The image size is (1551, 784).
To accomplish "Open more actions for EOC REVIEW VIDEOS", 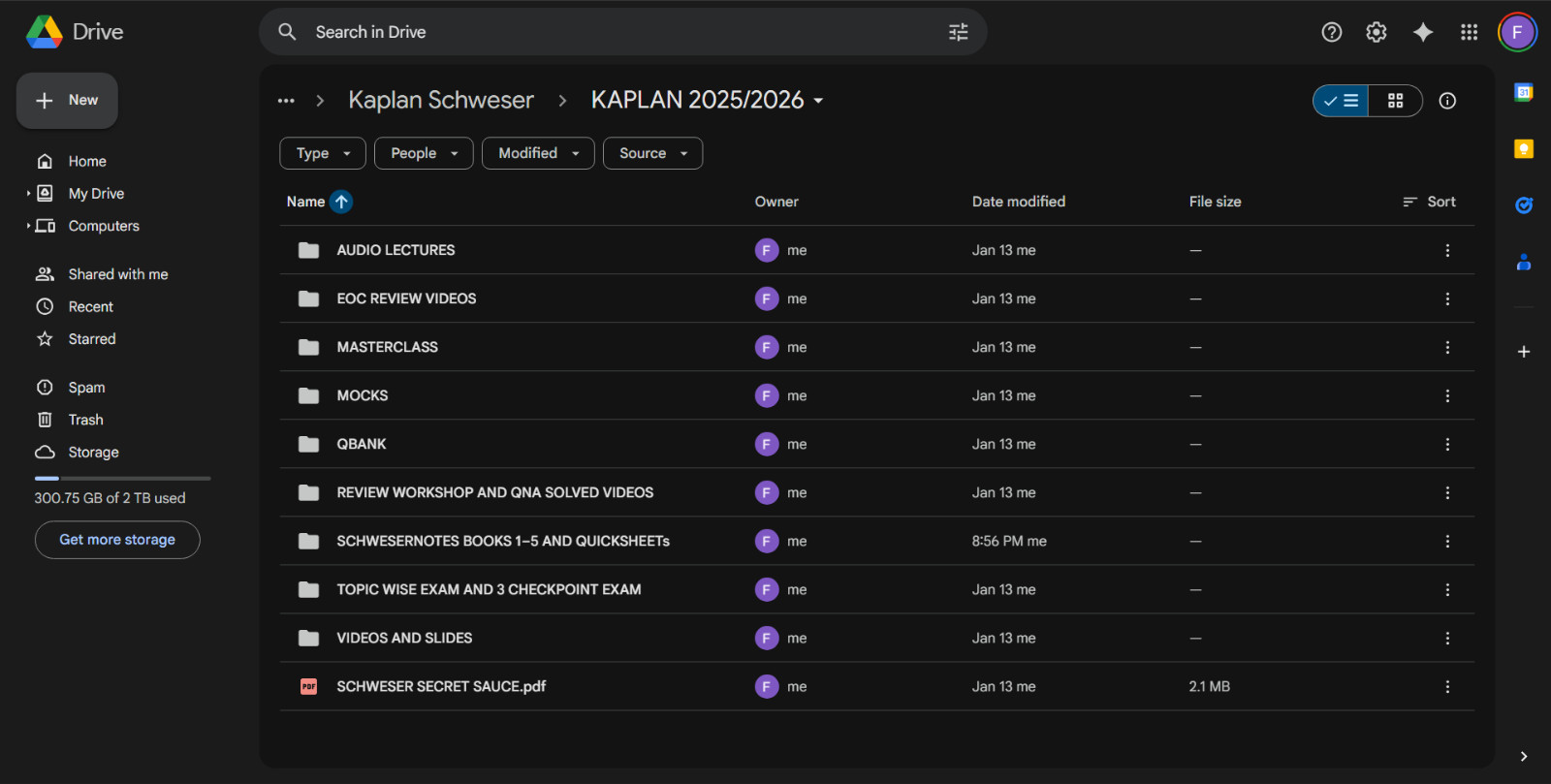I will click(1447, 298).
